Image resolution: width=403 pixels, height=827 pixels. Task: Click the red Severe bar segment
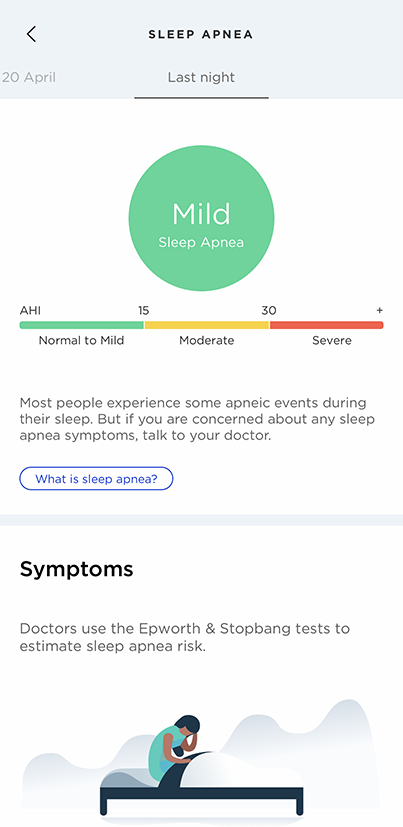tap(327, 325)
